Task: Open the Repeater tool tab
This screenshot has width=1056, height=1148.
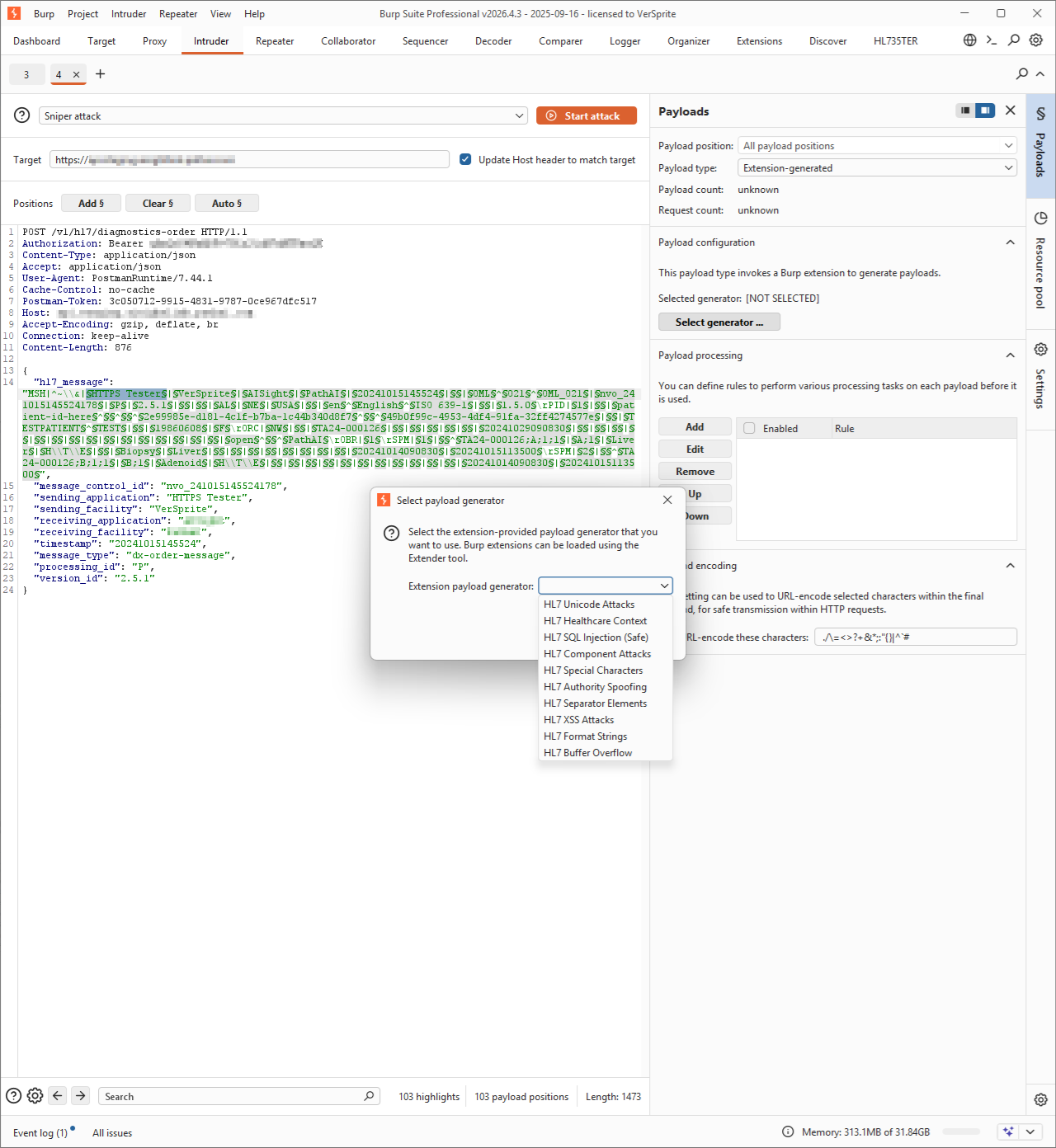Action: 275,40
